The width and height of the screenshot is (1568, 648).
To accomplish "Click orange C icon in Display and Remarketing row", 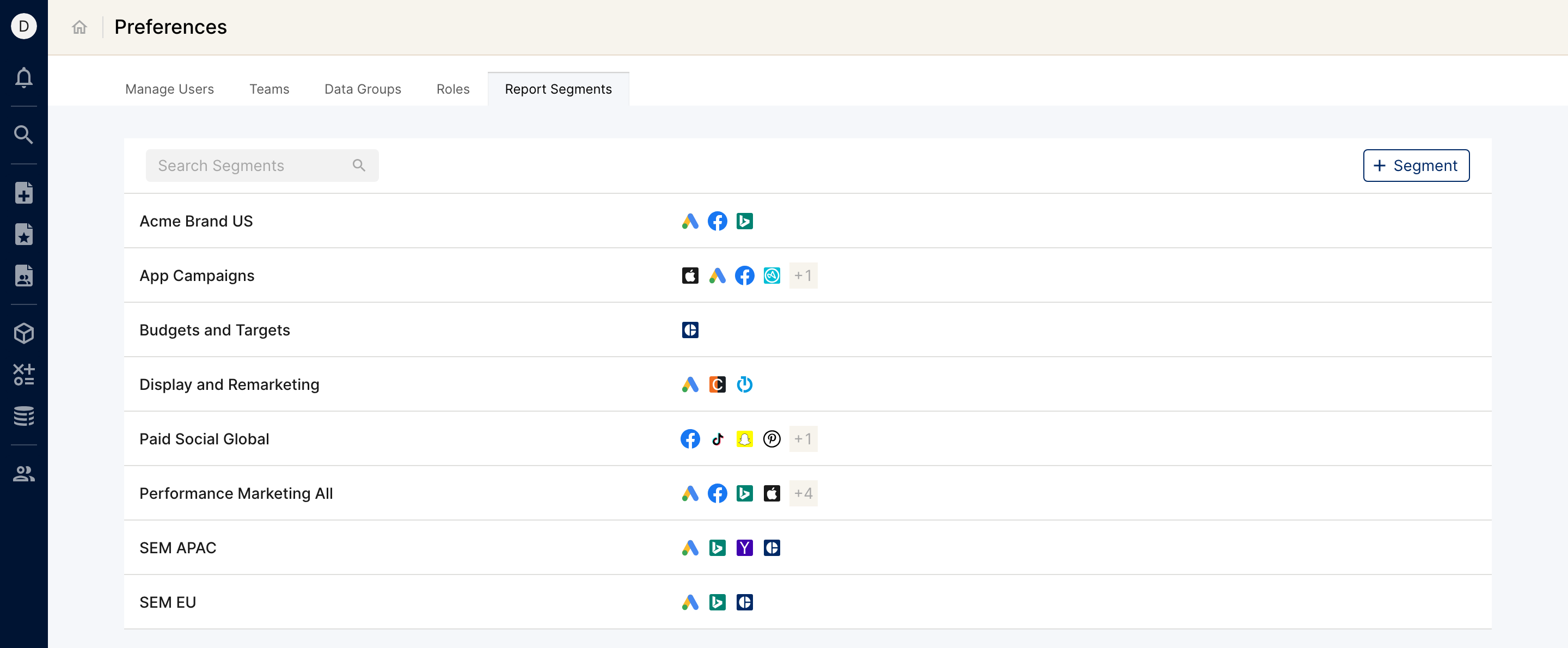I will (x=717, y=385).
